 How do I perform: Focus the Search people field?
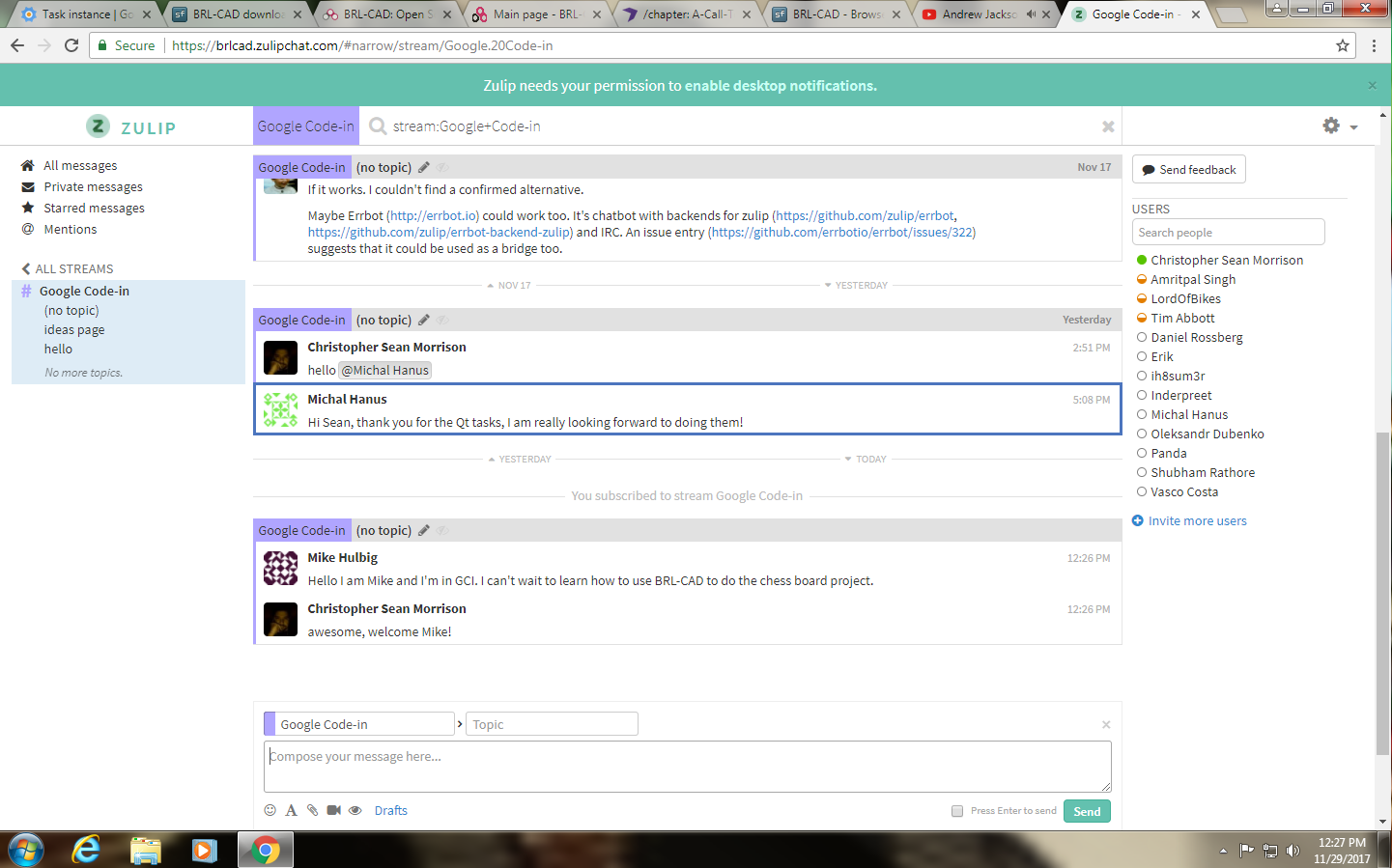pos(1228,232)
